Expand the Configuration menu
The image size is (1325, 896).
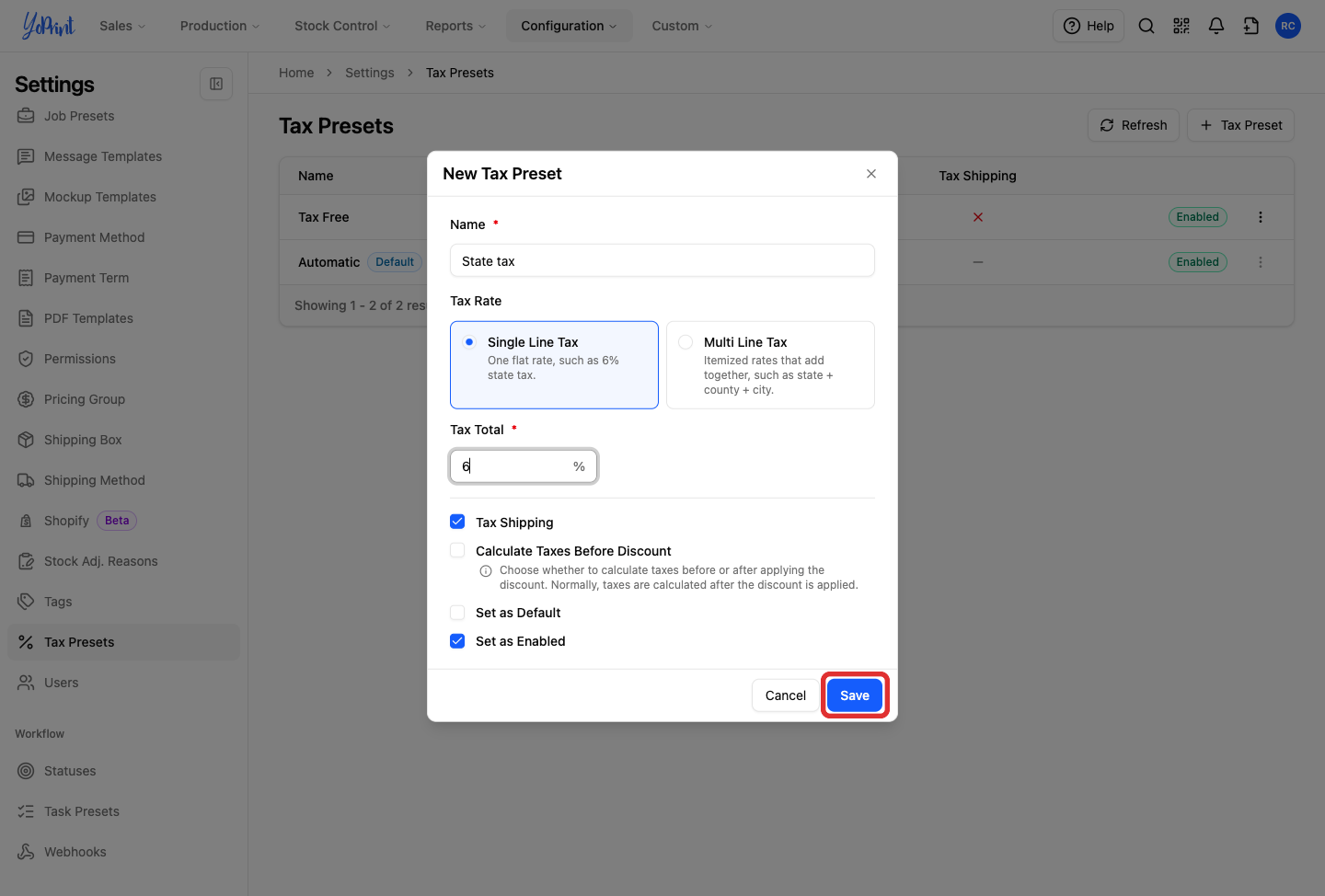pyautogui.click(x=569, y=26)
